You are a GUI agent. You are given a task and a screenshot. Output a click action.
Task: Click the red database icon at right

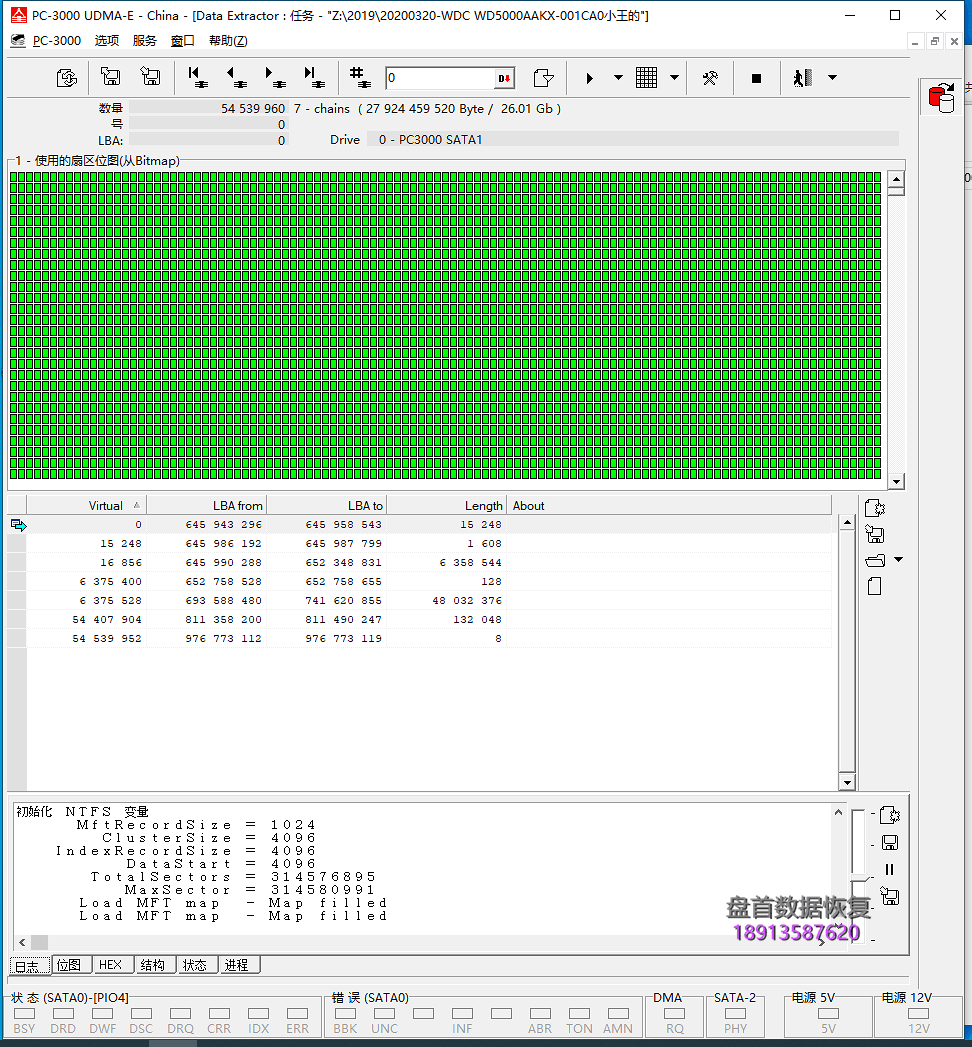[941, 97]
